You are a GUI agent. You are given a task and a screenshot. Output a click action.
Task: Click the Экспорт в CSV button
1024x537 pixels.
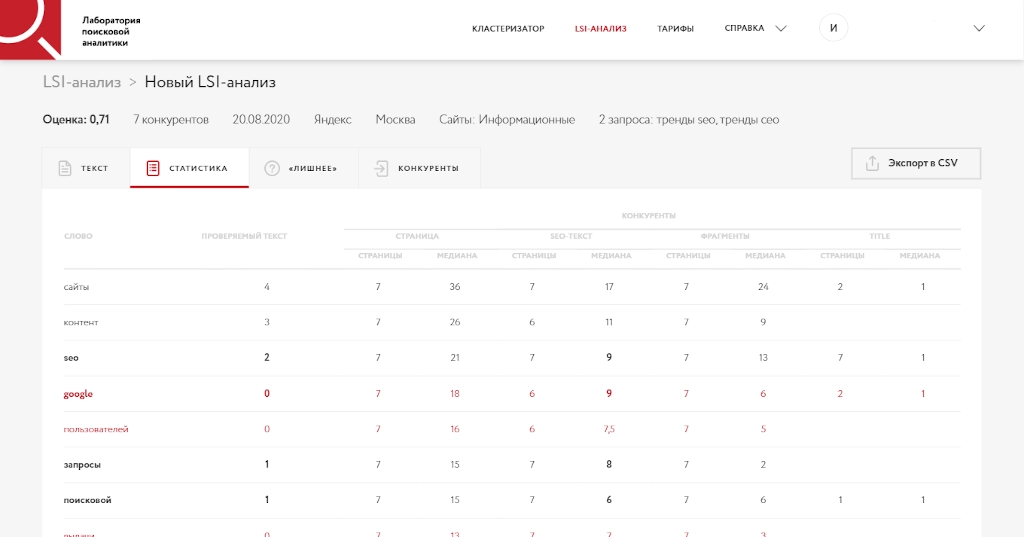click(x=916, y=163)
